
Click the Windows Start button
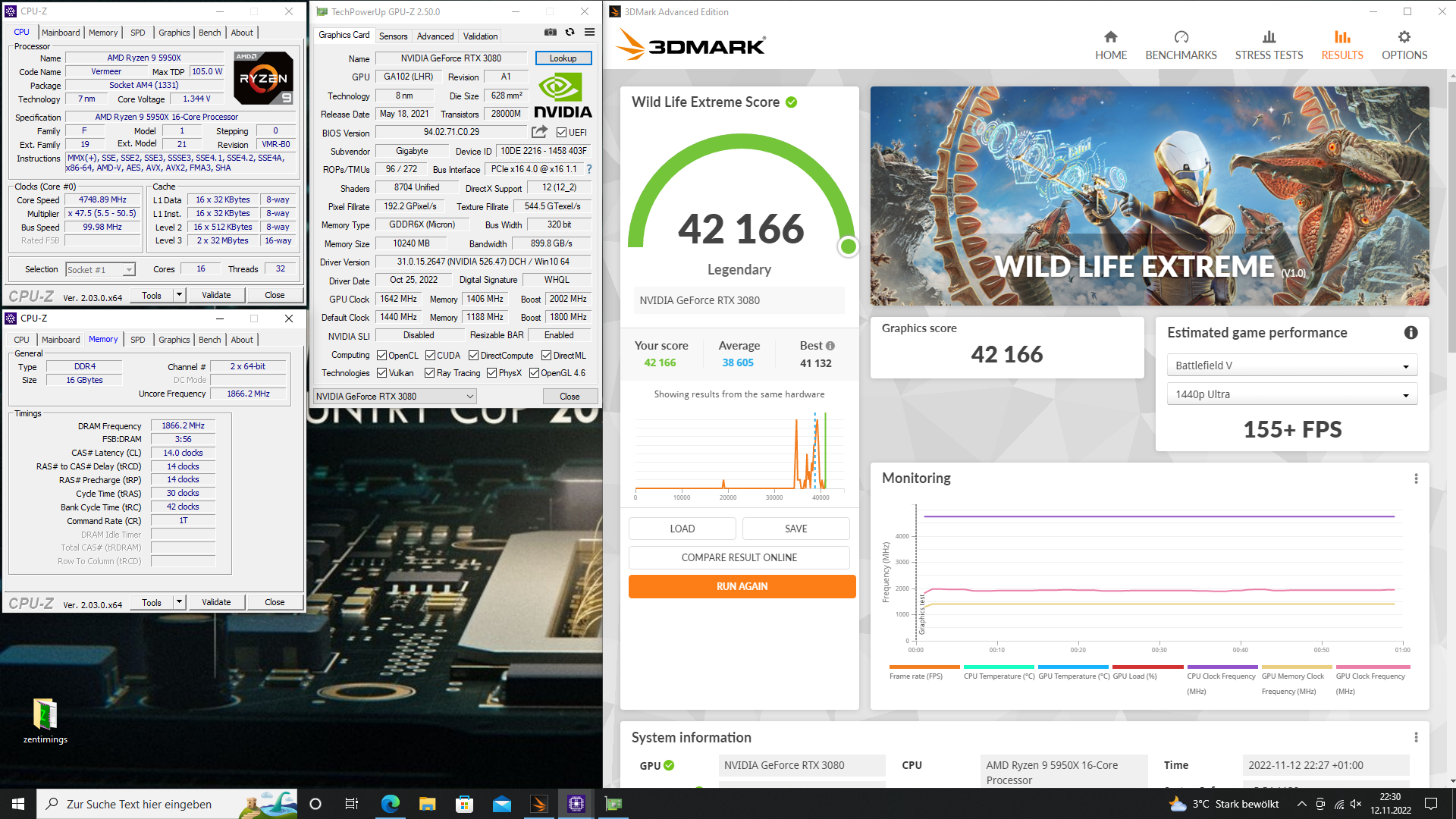coord(18,804)
